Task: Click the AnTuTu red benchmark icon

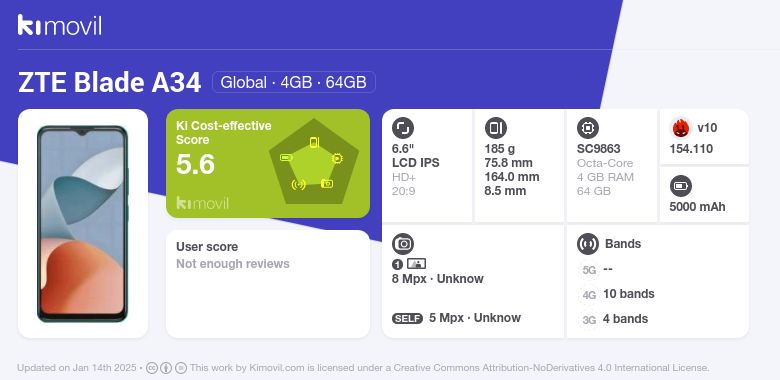Action: (x=681, y=128)
